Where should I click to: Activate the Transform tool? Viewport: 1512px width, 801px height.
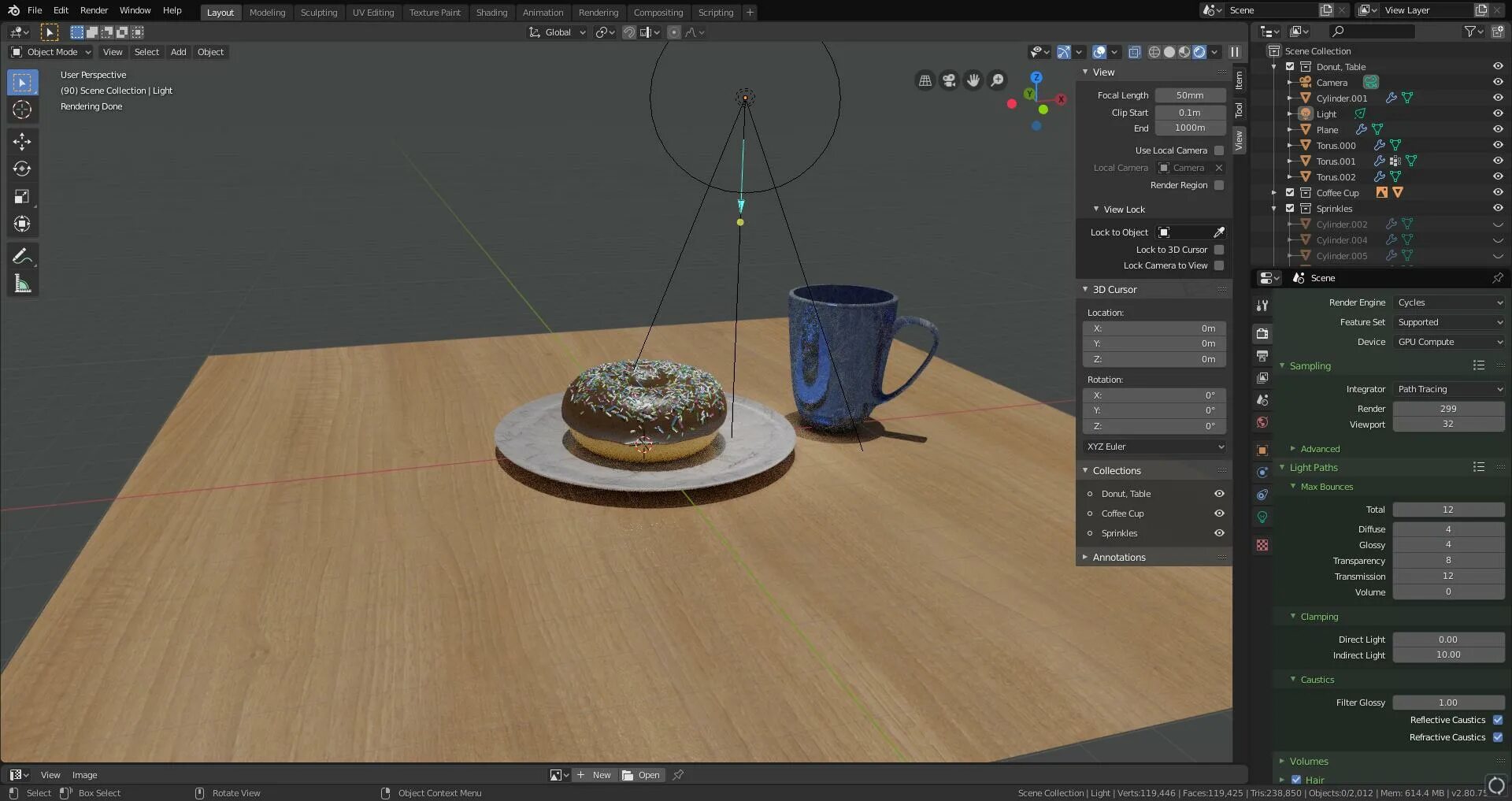click(x=22, y=224)
